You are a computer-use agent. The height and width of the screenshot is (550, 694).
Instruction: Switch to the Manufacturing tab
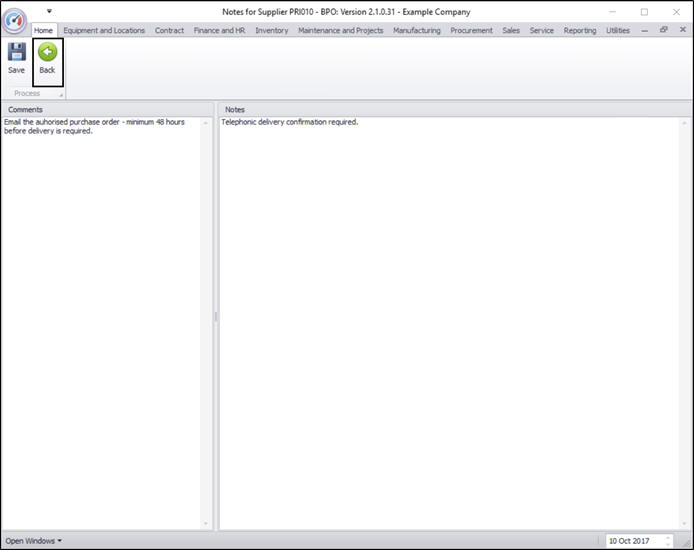(417, 30)
